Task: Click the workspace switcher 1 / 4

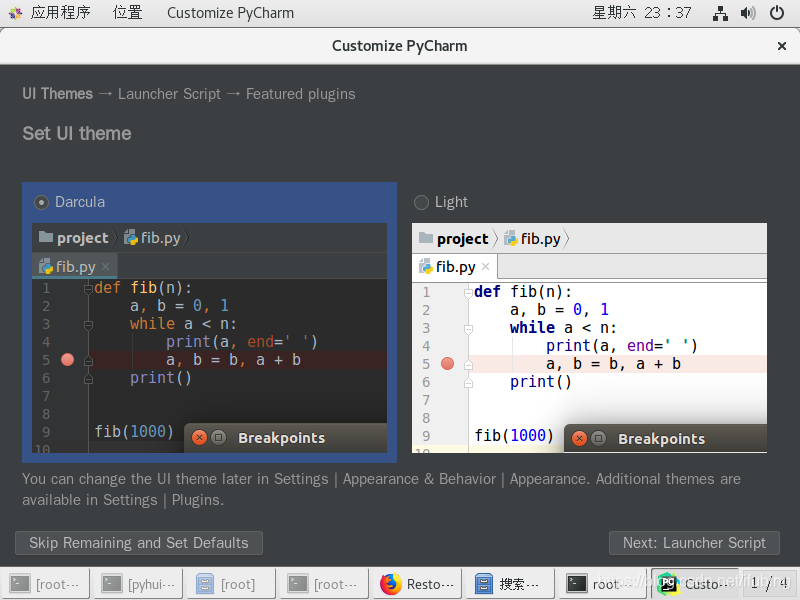Action: coord(770,583)
